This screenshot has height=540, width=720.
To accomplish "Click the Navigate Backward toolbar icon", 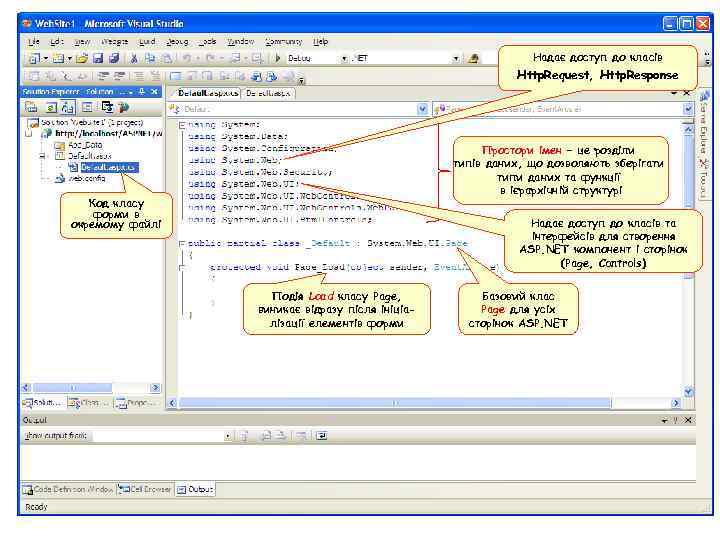I will click(235, 58).
